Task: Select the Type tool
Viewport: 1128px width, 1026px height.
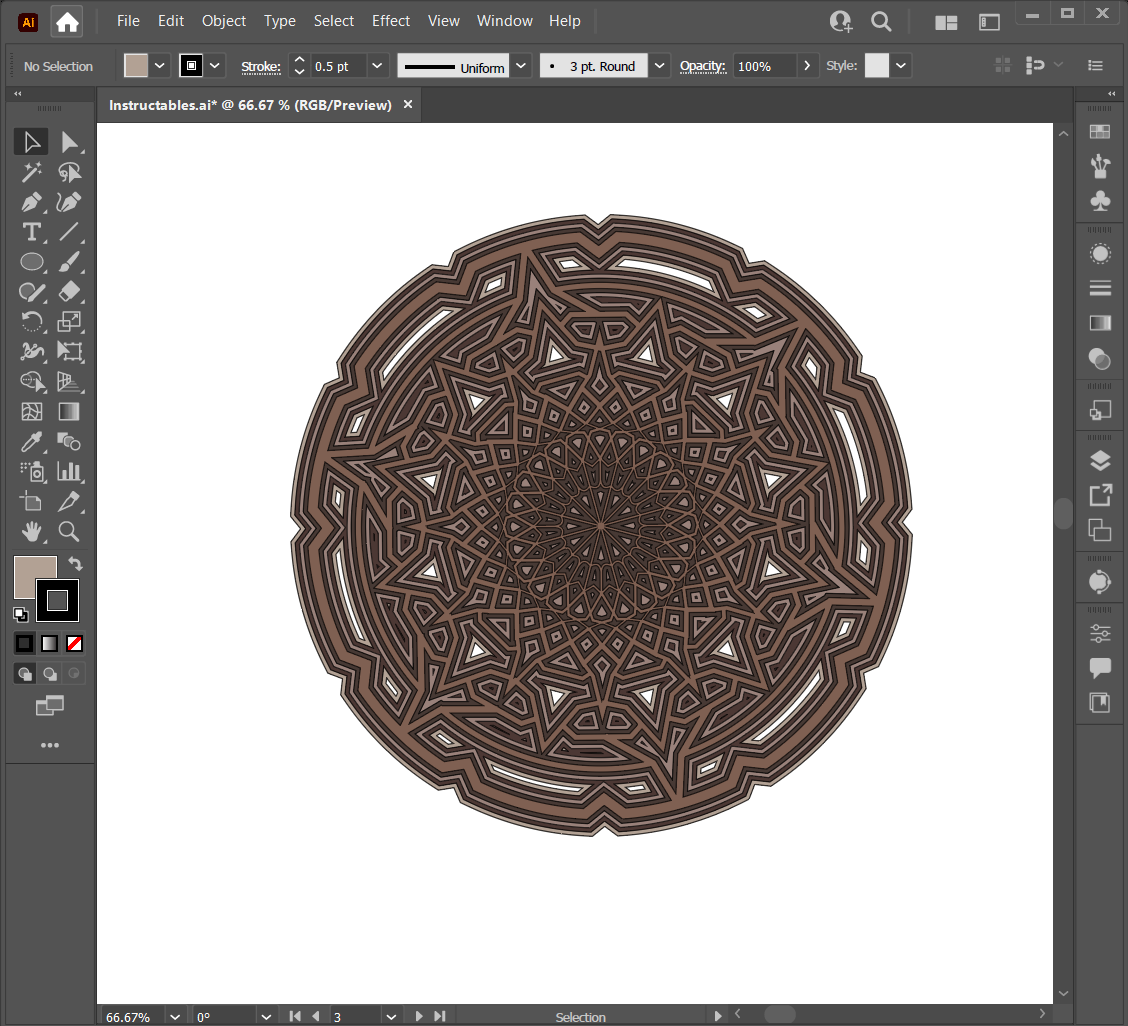Action: pyautogui.click(x=32, y=232)
